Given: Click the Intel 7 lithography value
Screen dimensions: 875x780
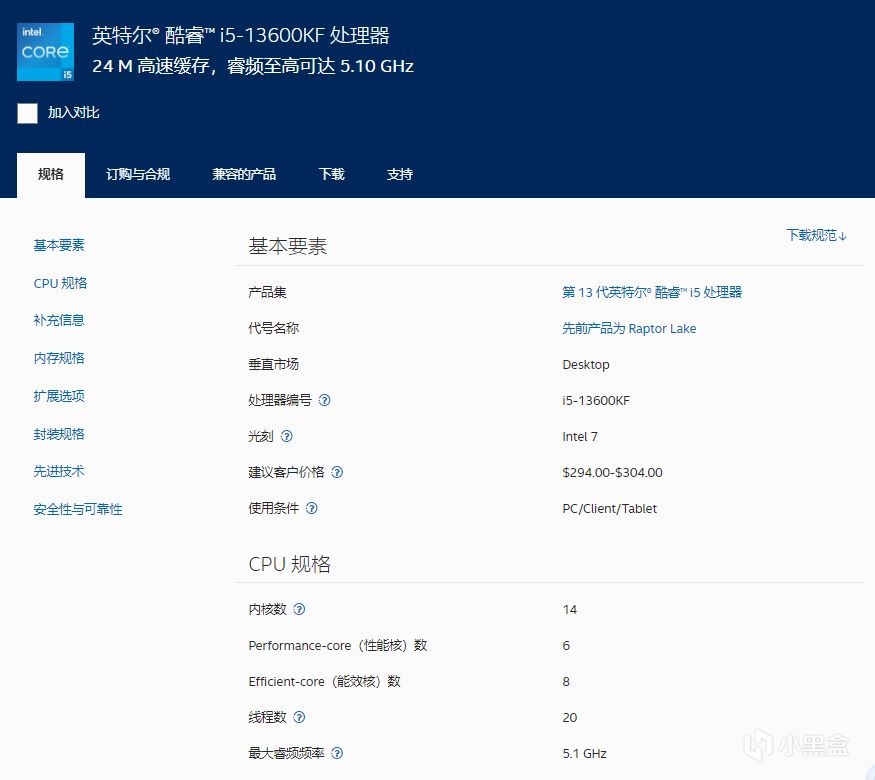Looking at the screenshot, I should [580, 437].
